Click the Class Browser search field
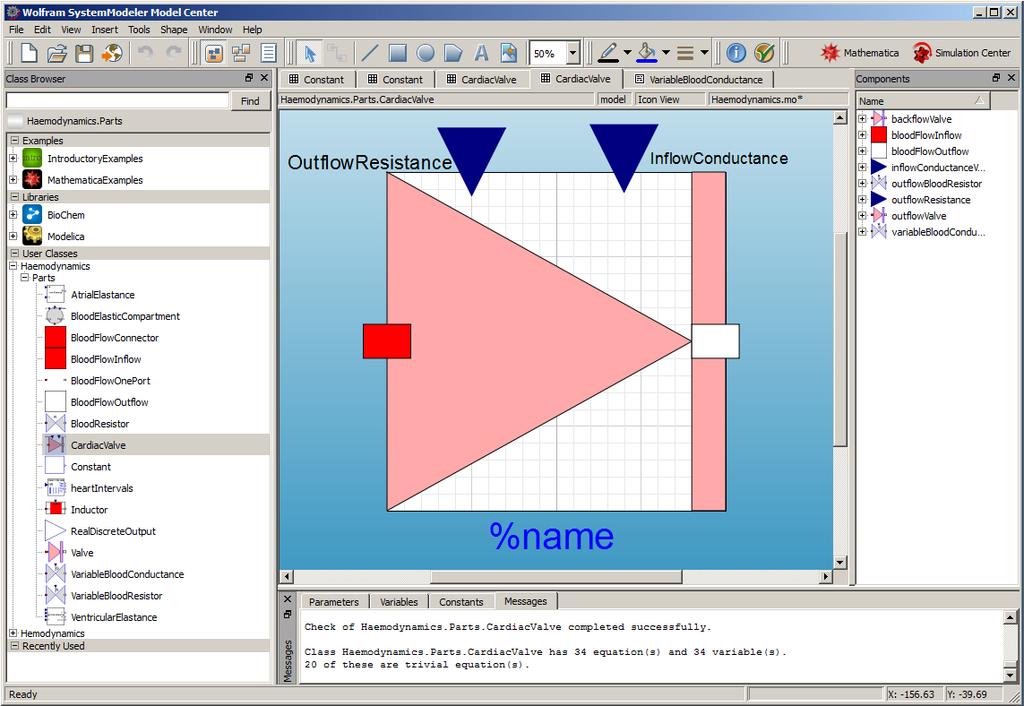Viewport: 1024px width, 706px height. coord(117,101)
